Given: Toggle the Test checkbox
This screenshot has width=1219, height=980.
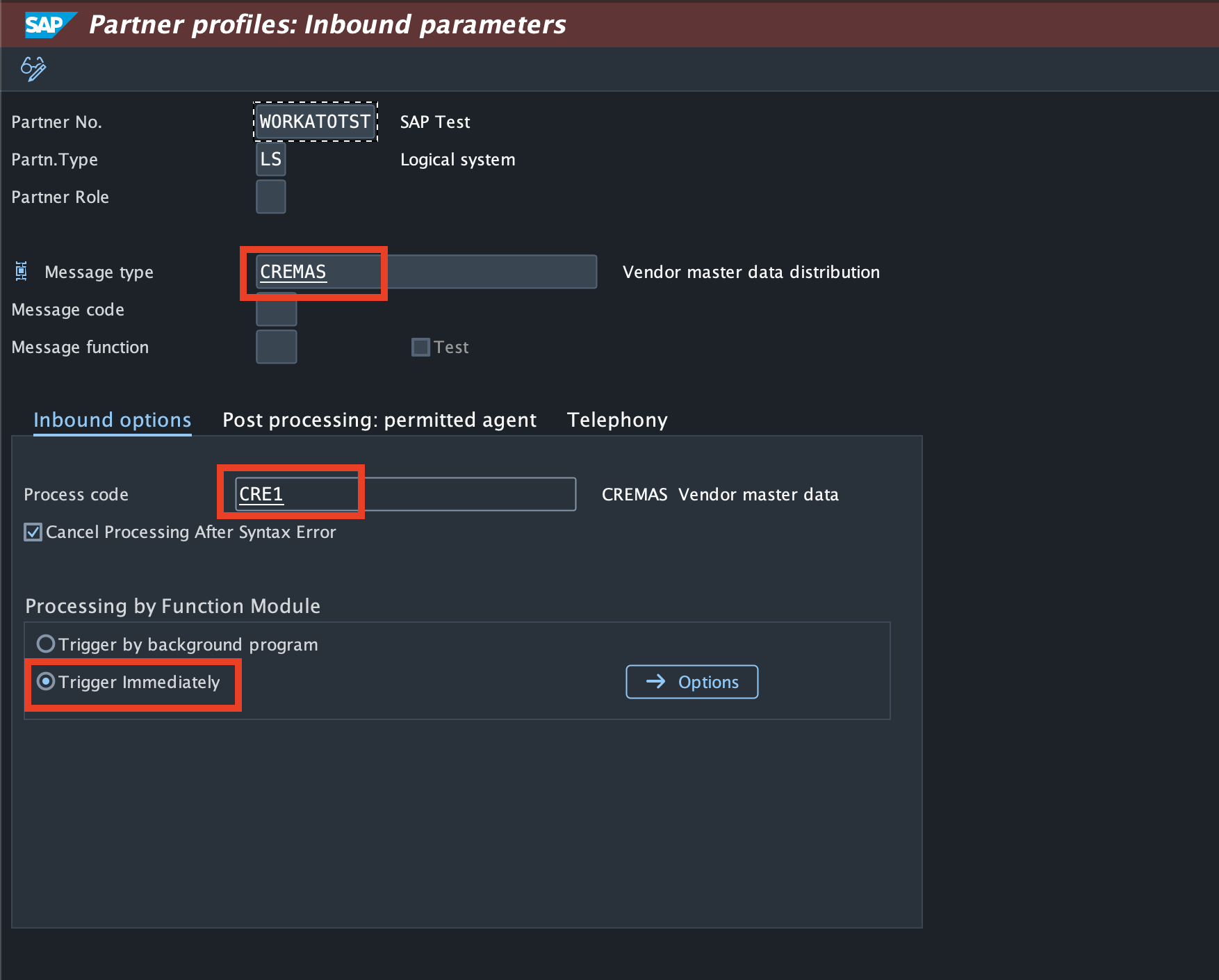Looking at the screenshot, I should pyautogui.click(x=420, y=347).
